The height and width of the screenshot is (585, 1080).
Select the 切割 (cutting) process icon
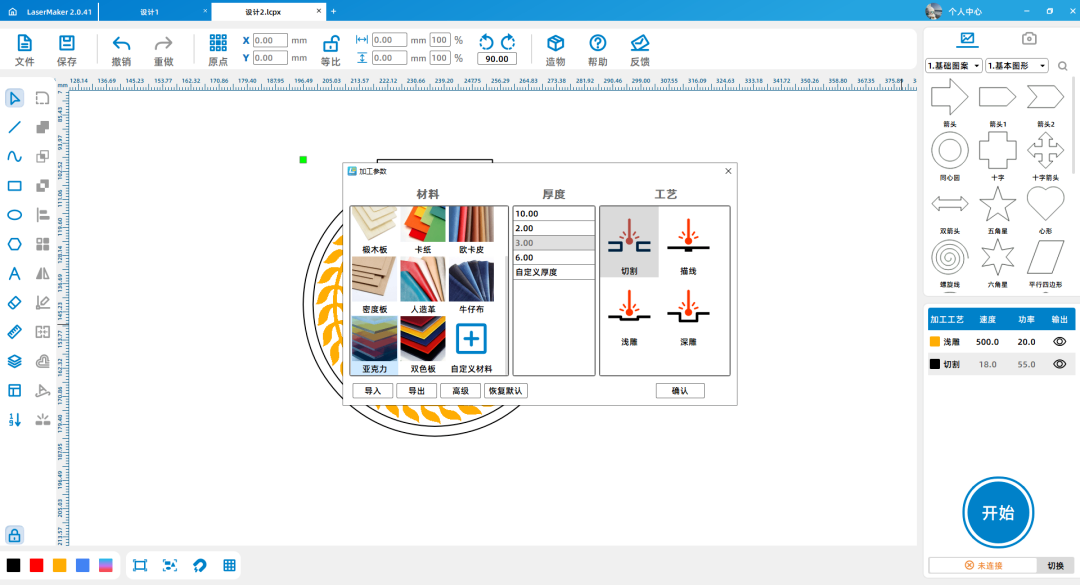pyautogui.click(x=629, y=243)
